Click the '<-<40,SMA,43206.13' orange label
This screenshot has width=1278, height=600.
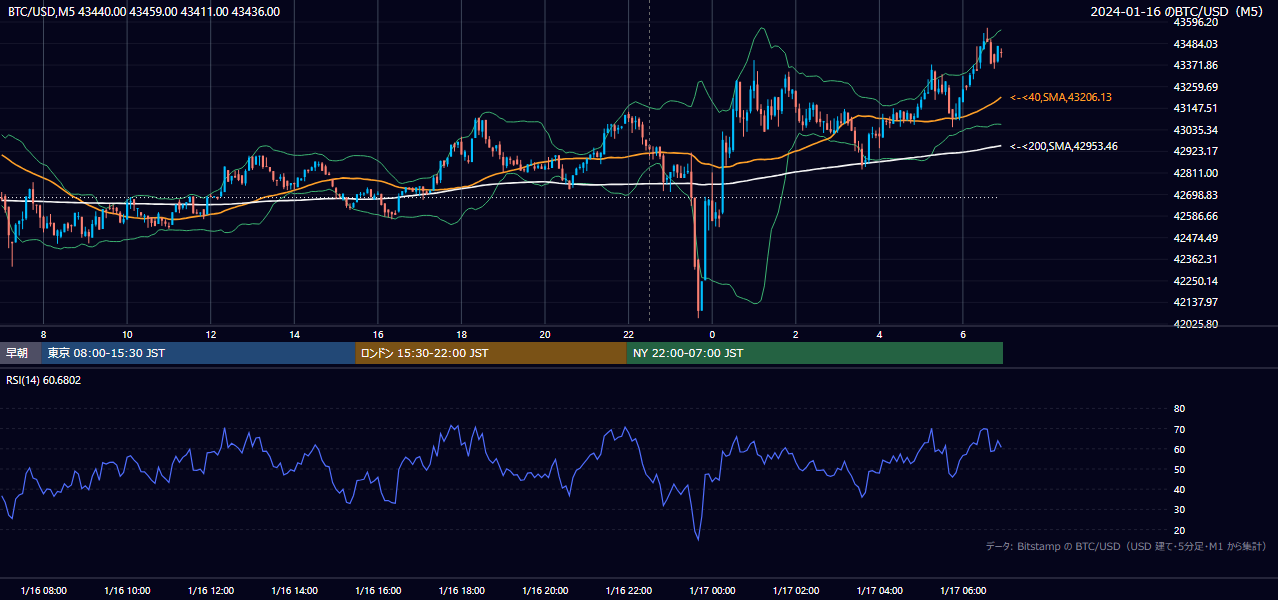[1061, 98]
